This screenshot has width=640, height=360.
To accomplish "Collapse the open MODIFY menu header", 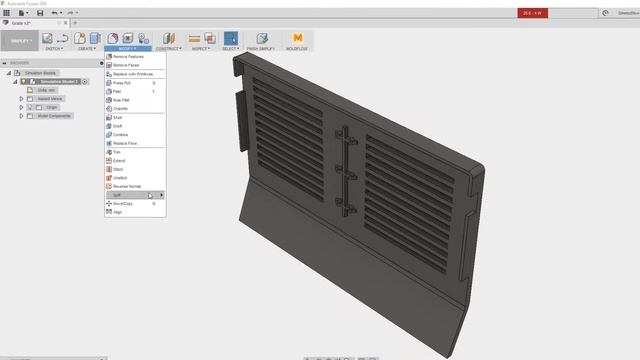I will pos(128,49).
